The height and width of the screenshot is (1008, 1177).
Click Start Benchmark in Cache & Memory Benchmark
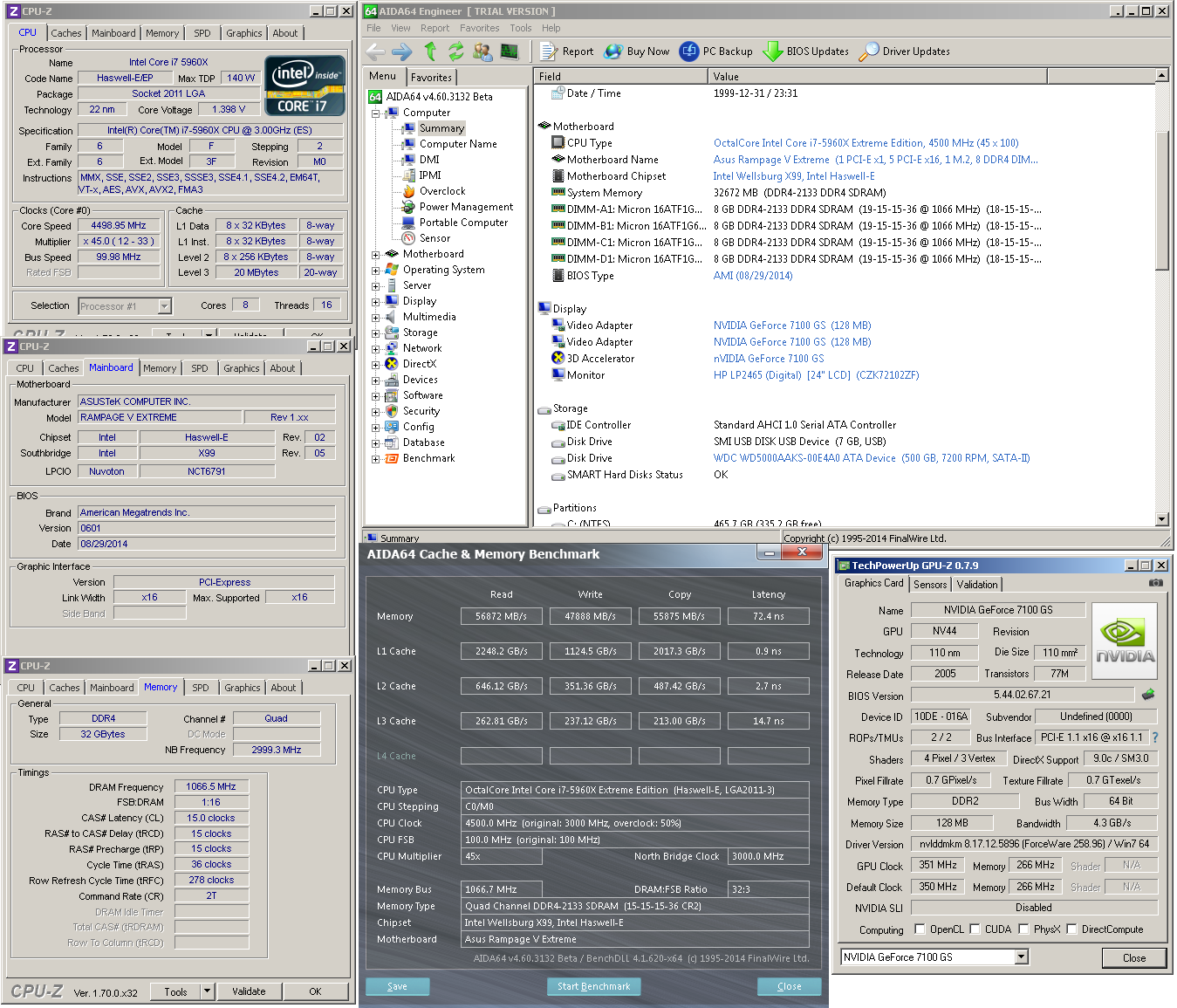tap(593, 986)
